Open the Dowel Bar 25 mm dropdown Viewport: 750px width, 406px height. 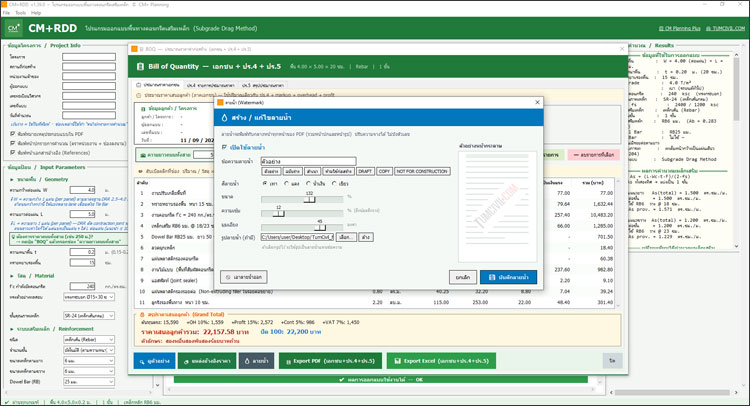click(89, 382)
